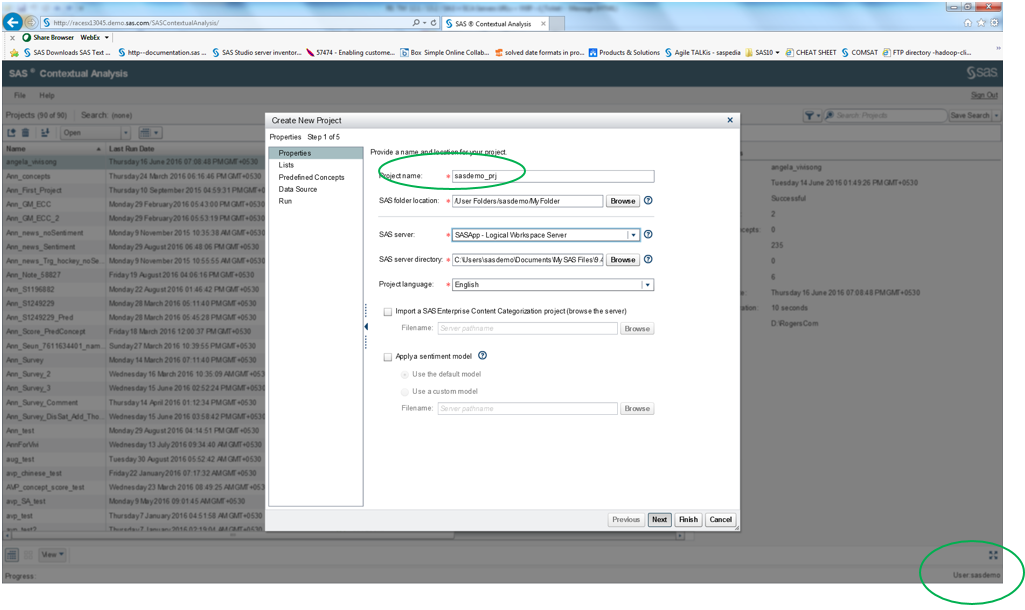Click the browser forward arrow button

pyautogui.click(x=30, y=22)
